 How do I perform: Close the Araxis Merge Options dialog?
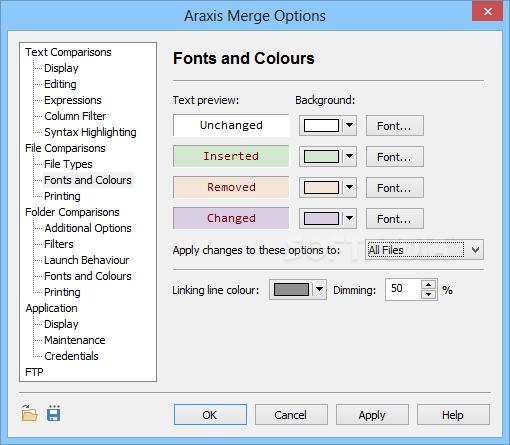(x=487, y=12)
